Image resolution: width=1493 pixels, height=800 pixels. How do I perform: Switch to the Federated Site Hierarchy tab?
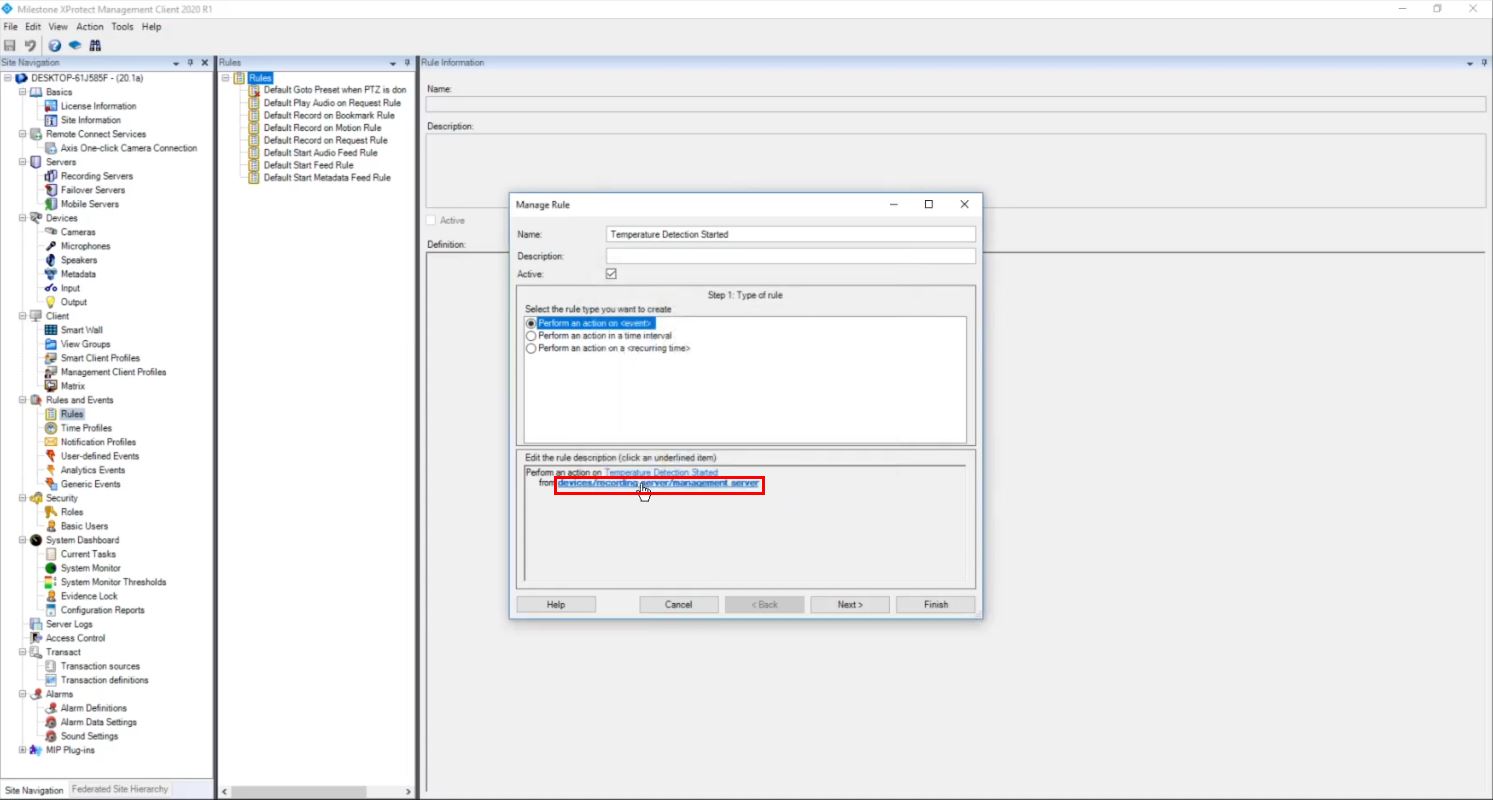119,789
